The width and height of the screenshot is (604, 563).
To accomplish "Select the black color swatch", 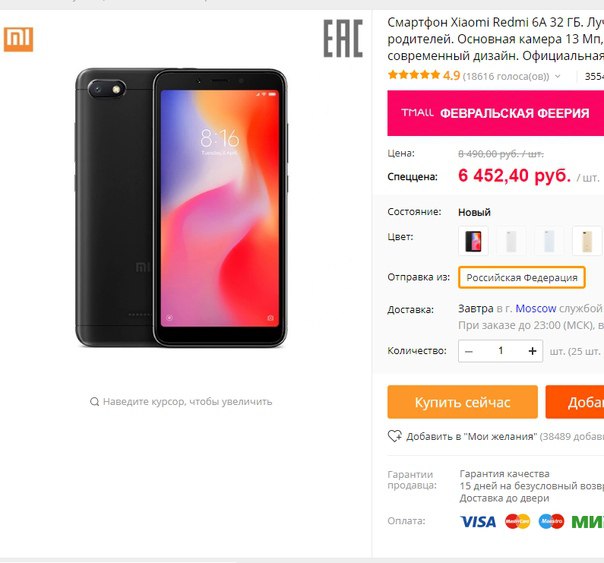I will pyautogui.click(x=473, y=241).
